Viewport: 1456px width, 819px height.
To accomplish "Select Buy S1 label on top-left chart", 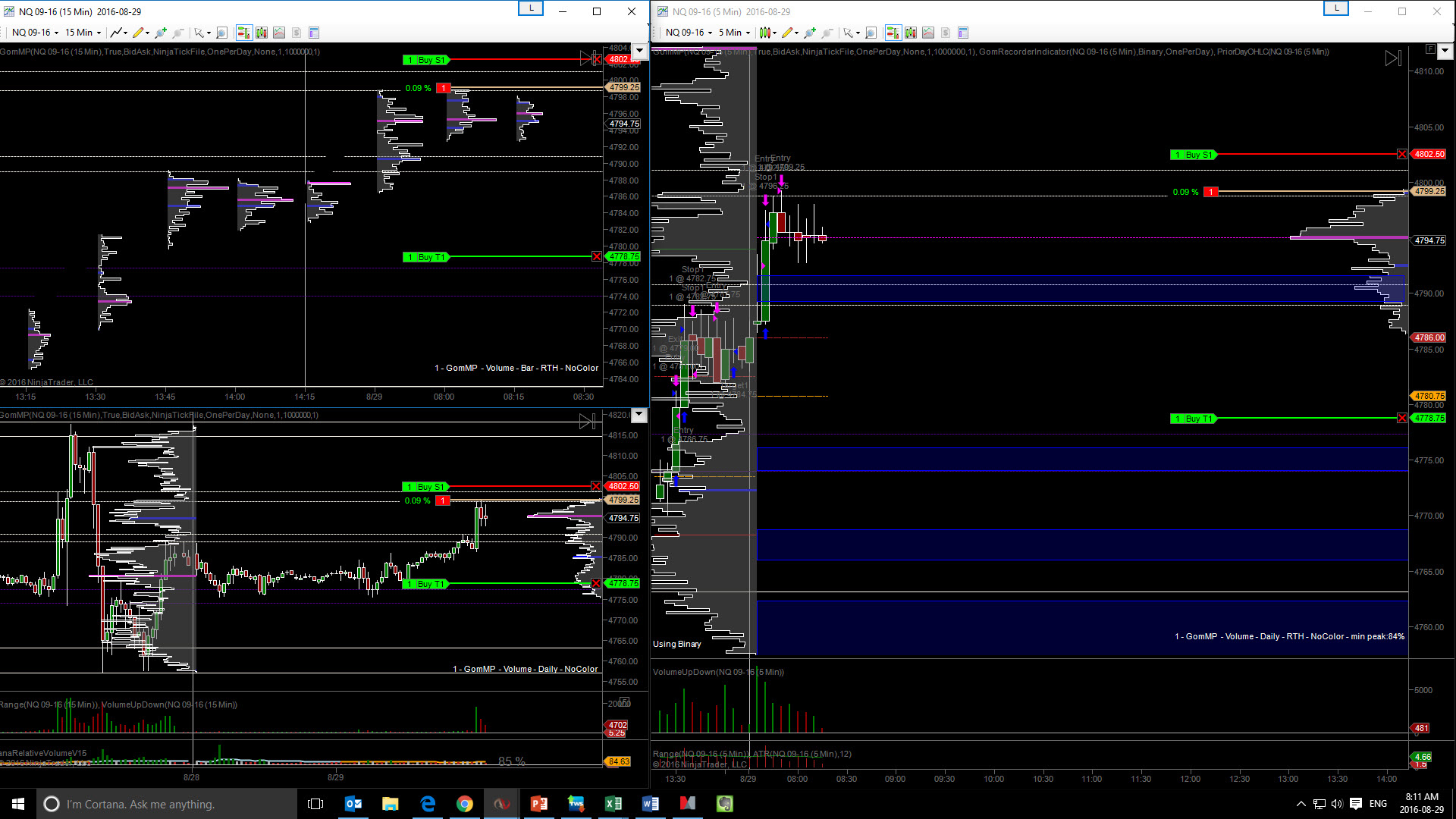I will (425, 60).
